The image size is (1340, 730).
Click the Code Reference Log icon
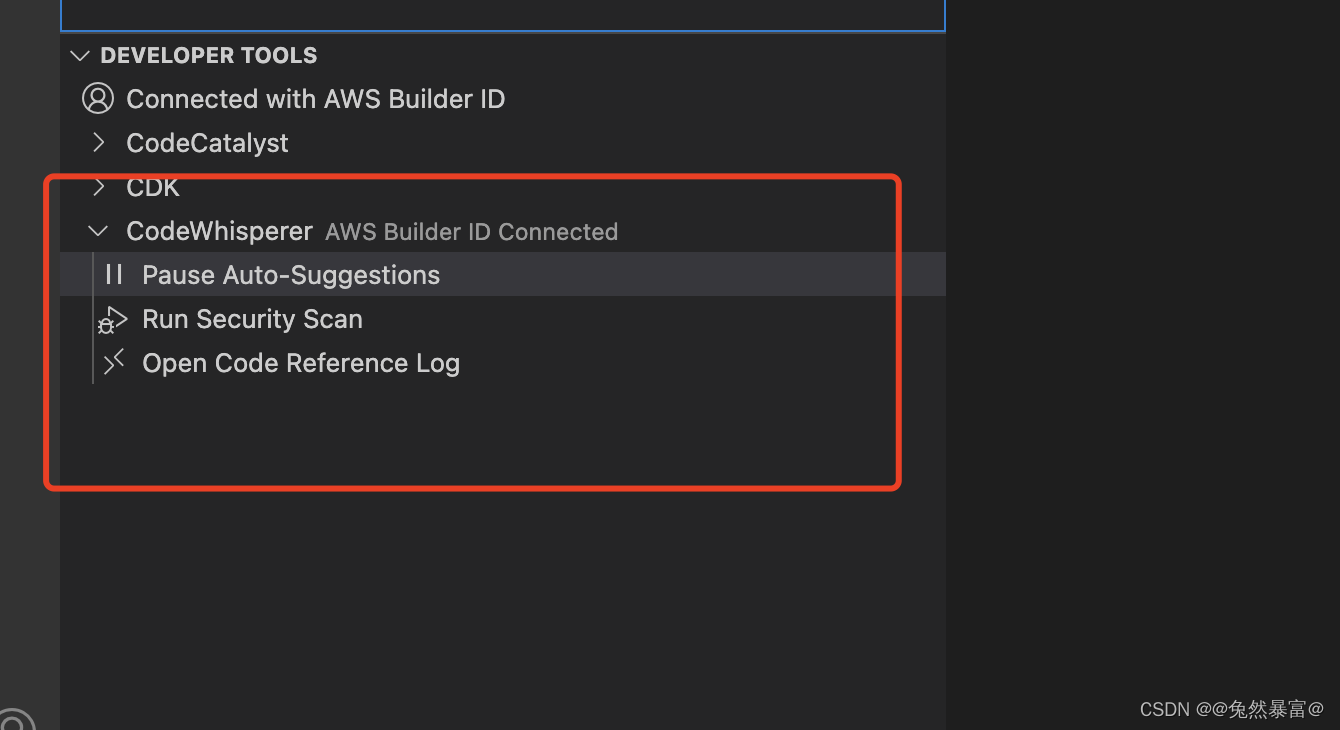point(114,362)
